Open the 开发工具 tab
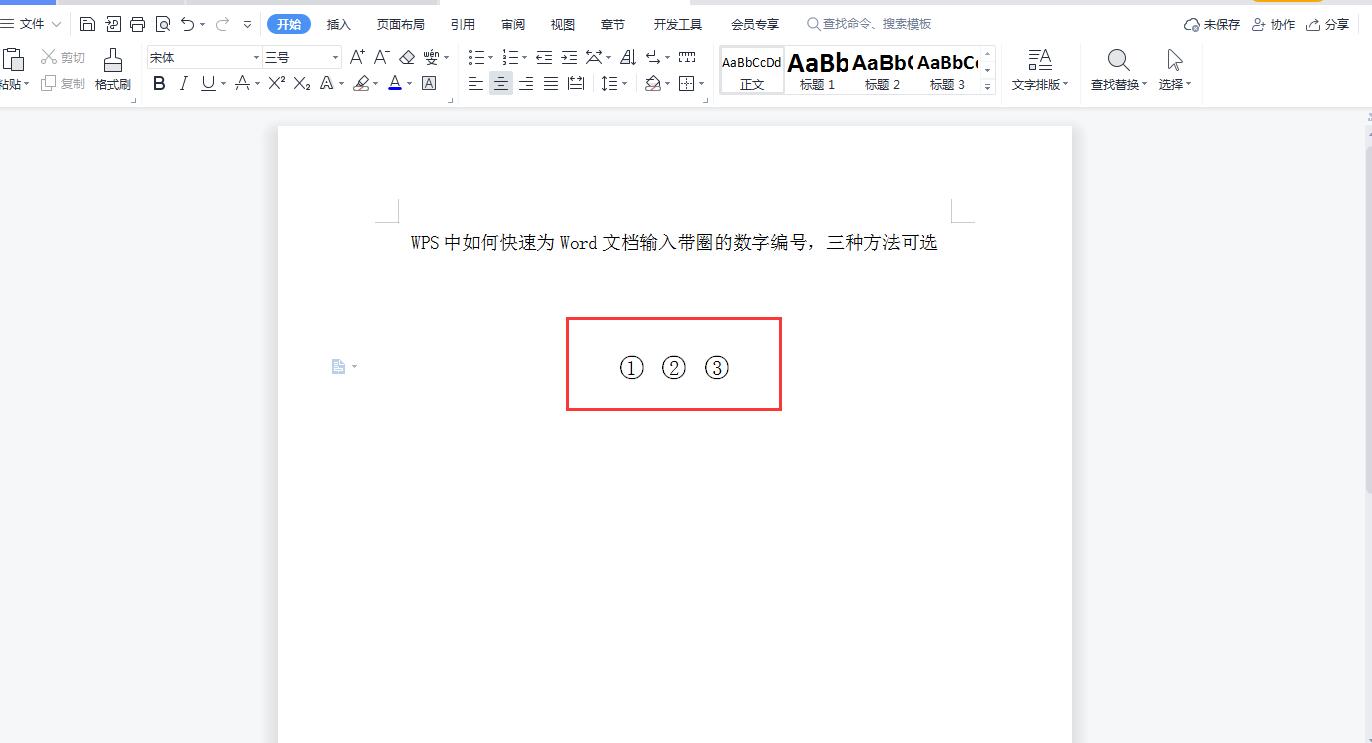Viewport: 1372px width, 743px height. click(x=678, y=24)
